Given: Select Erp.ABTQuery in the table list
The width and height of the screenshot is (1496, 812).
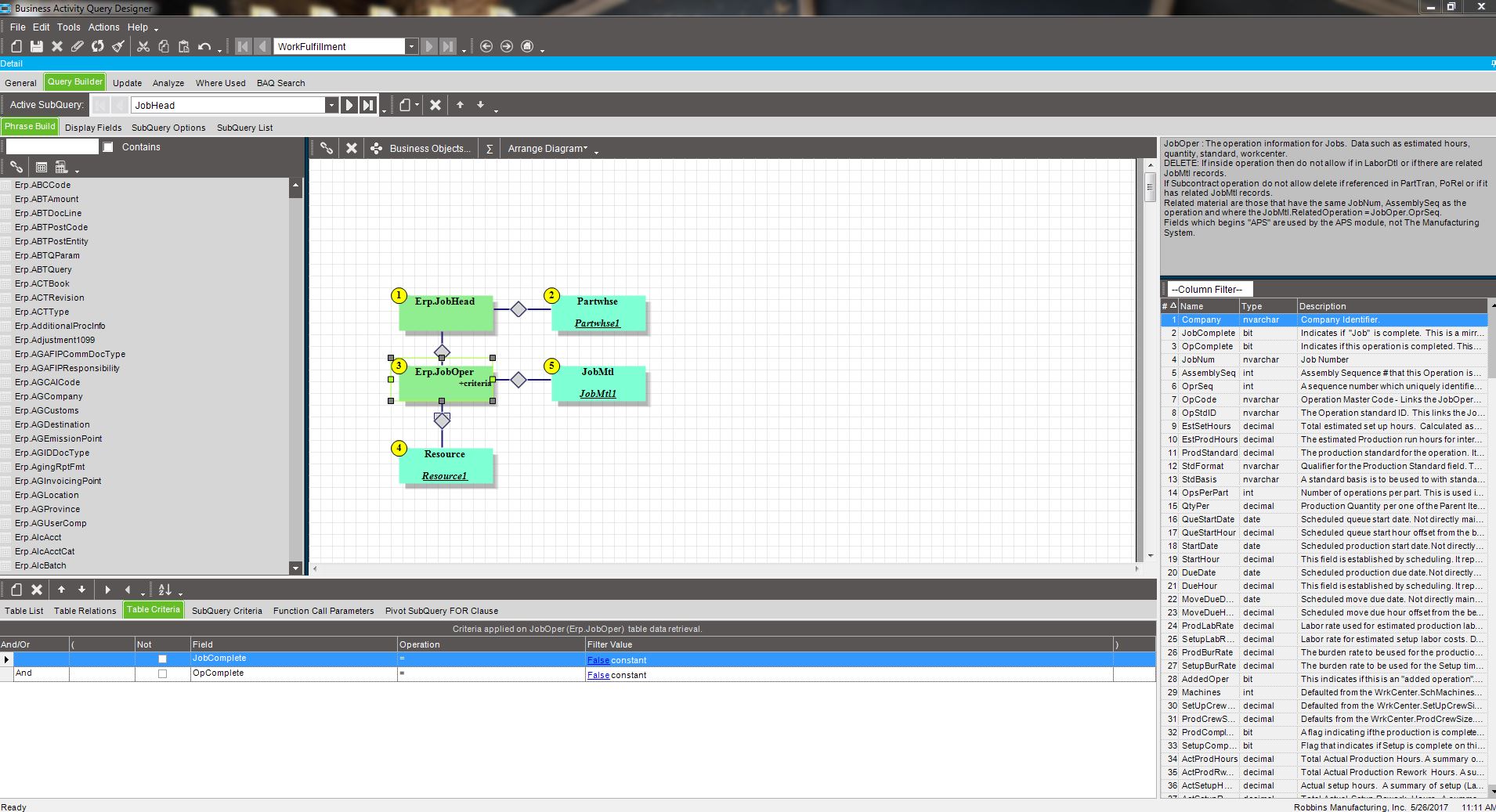Looking at the screenshot, I should point(43,269).
